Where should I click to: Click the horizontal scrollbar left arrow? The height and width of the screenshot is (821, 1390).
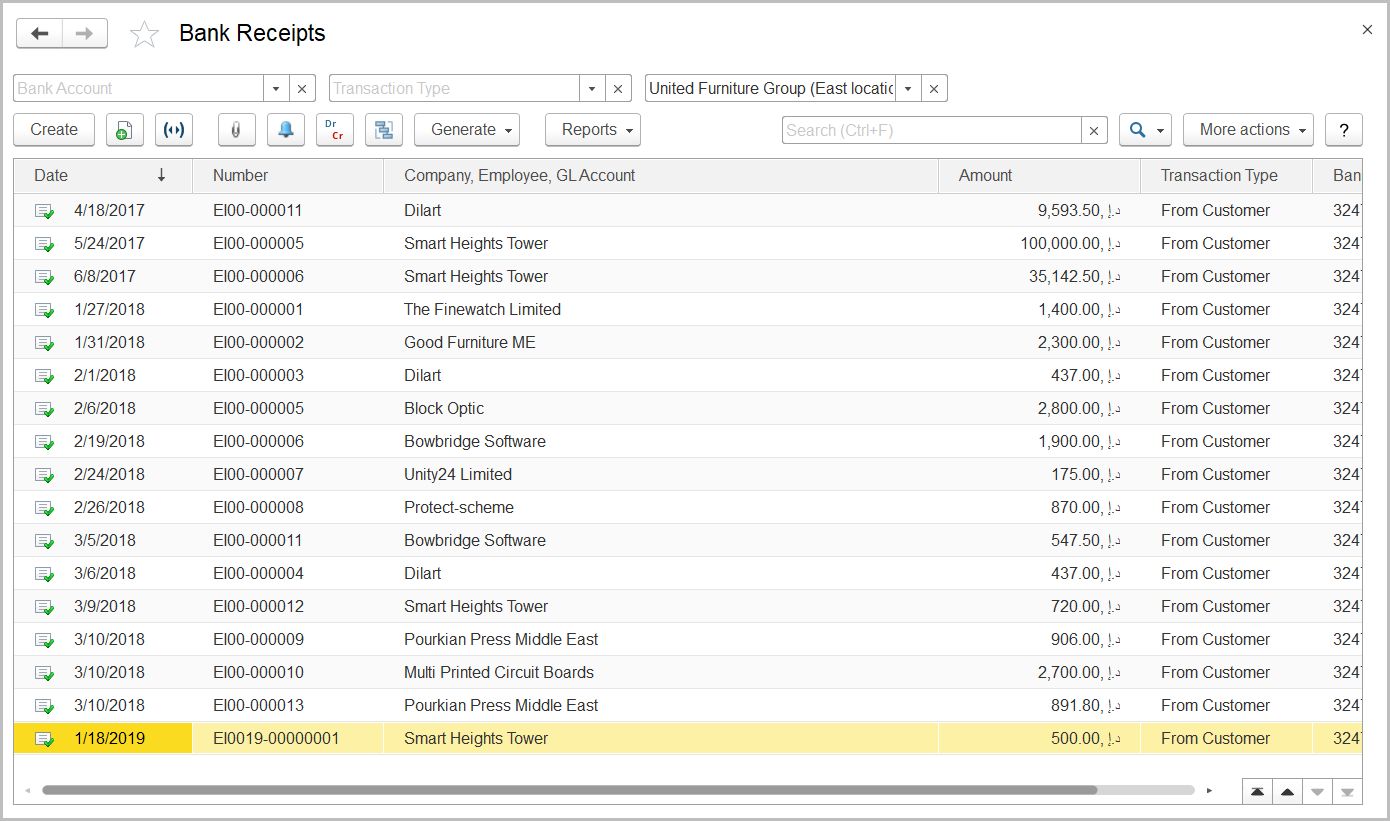tap(27, 790)
